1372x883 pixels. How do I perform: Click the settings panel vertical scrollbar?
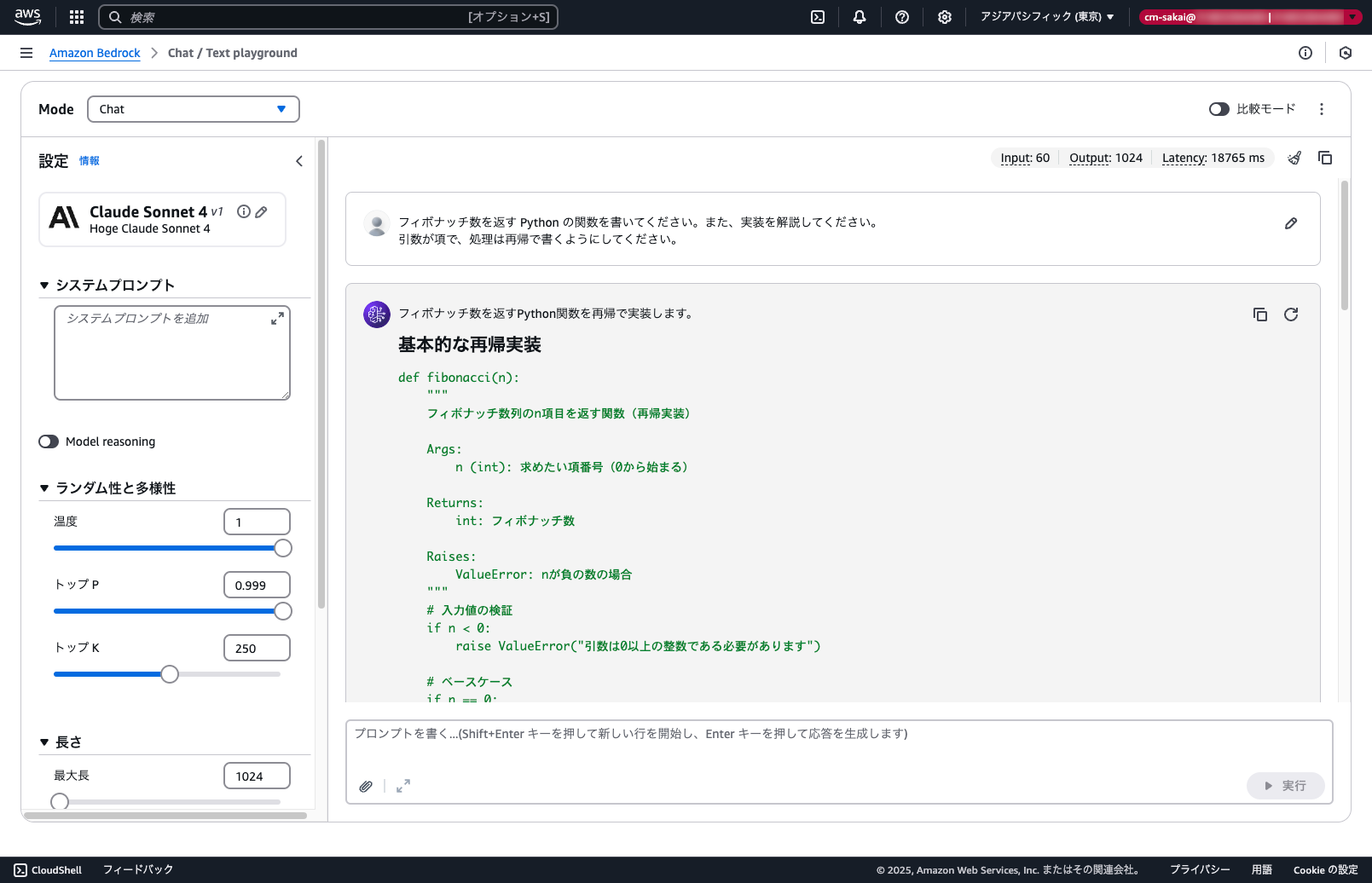(x=321, y=375)
